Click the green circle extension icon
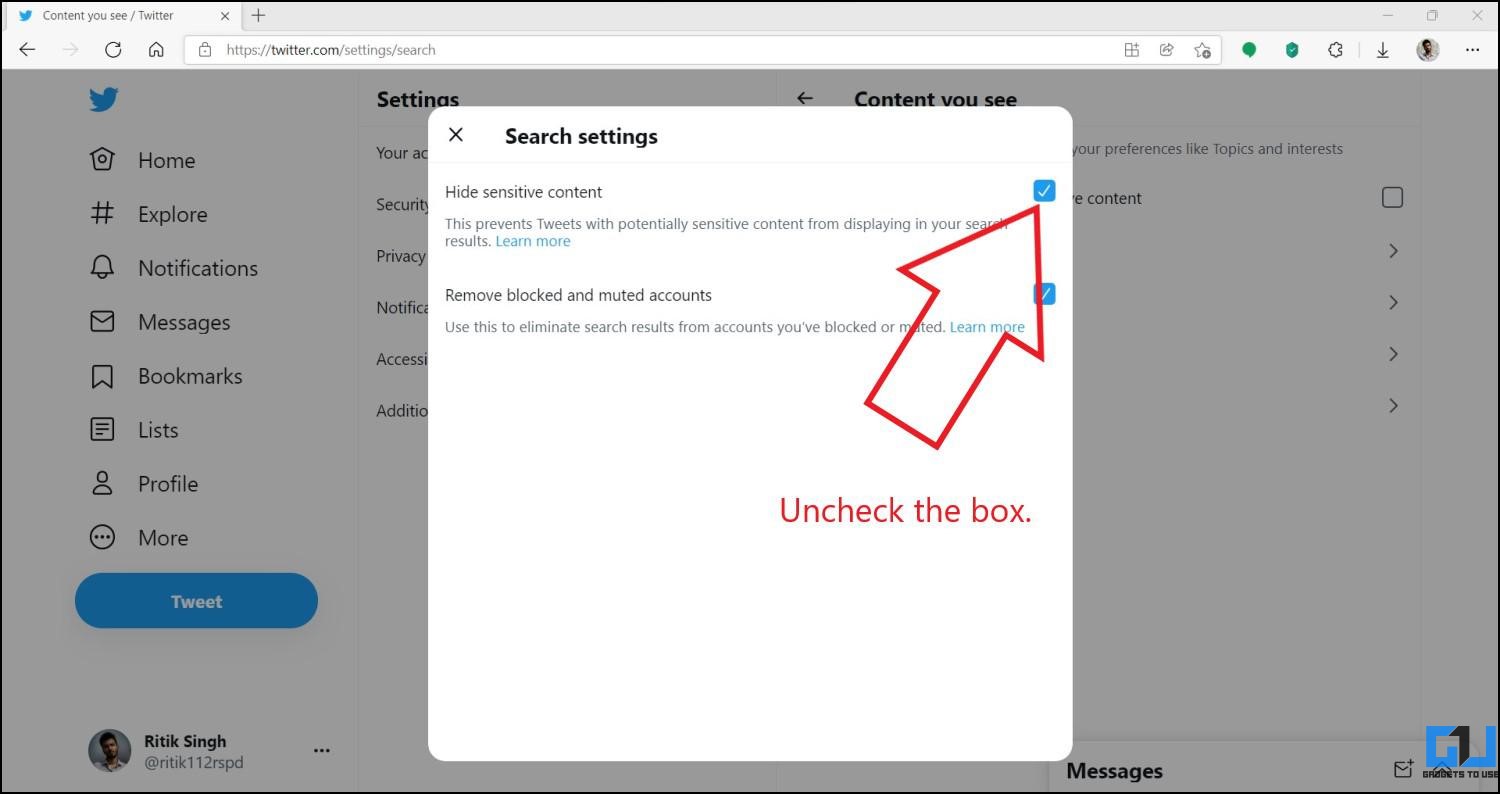1500x794 pixels. pyautogui.click(x=1249, y=50)
